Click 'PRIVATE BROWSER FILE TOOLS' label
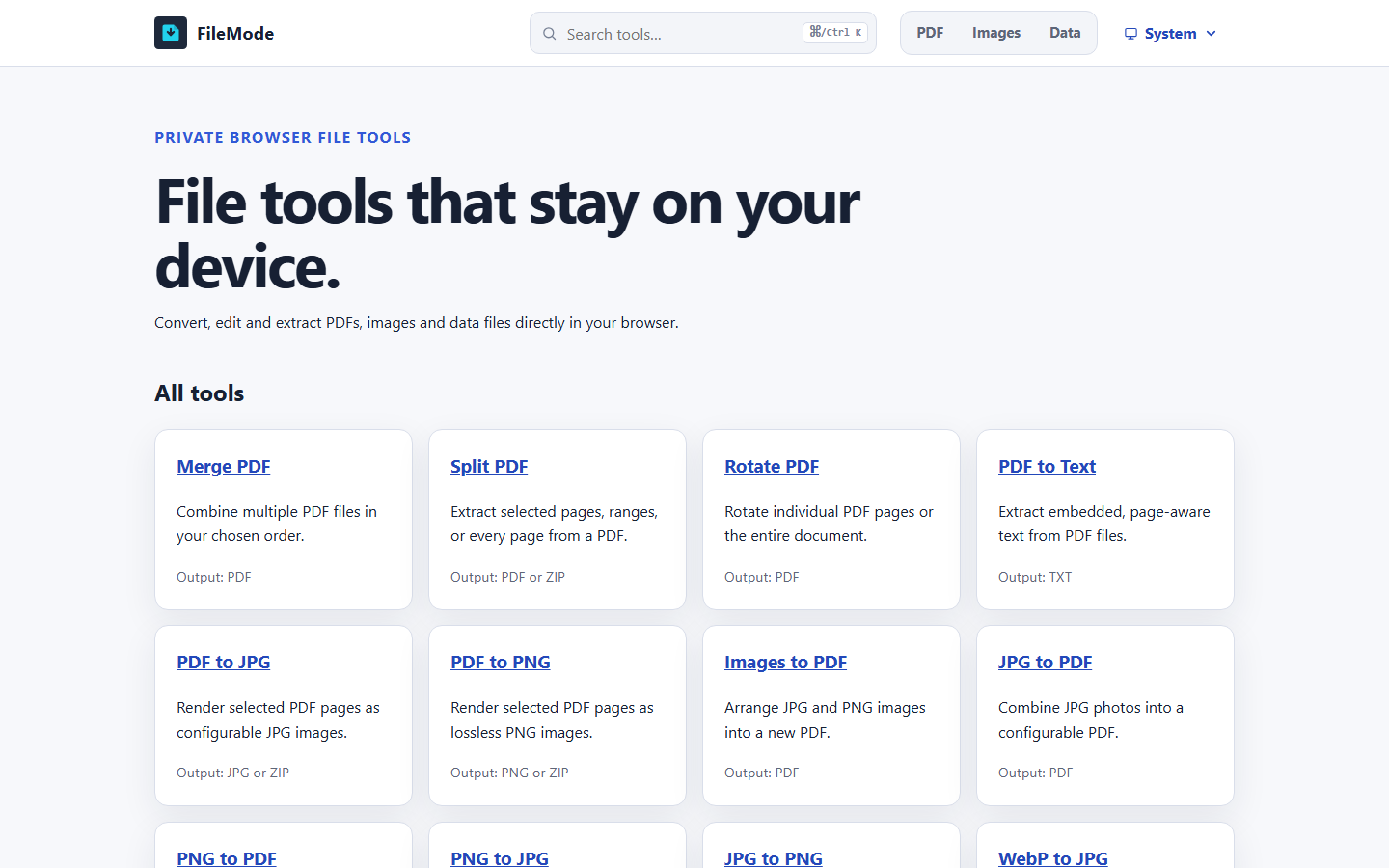Viewport: 1389px width, 868px height. click(283, 137)
